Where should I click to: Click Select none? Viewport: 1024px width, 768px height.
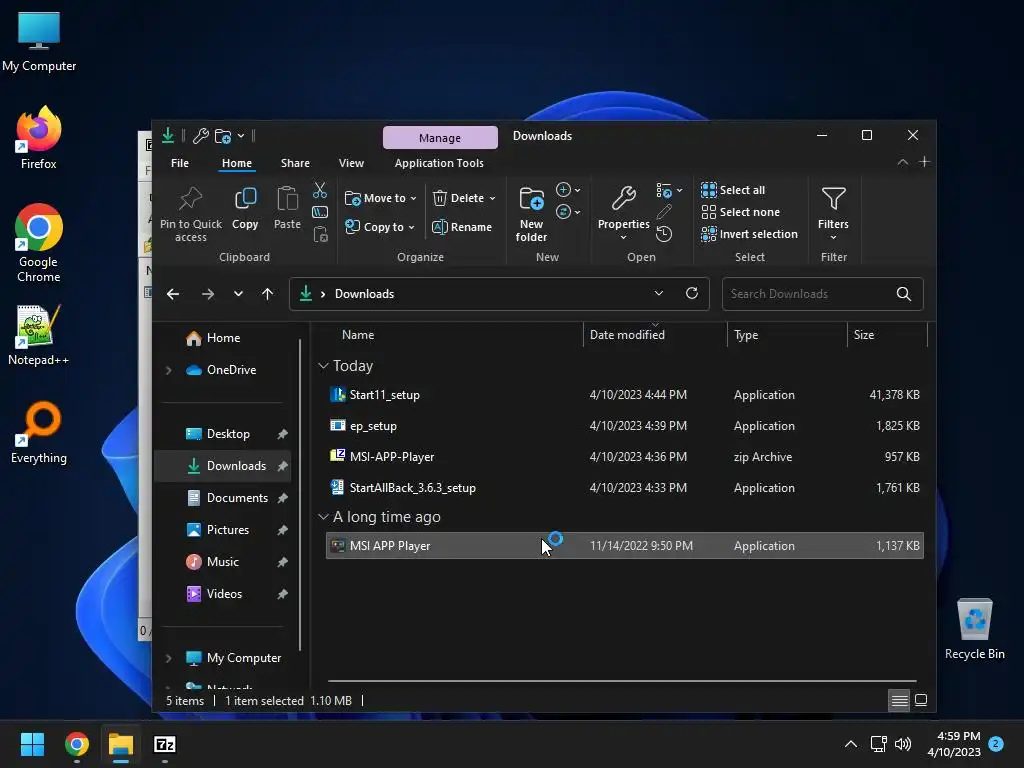click(741, 212)
